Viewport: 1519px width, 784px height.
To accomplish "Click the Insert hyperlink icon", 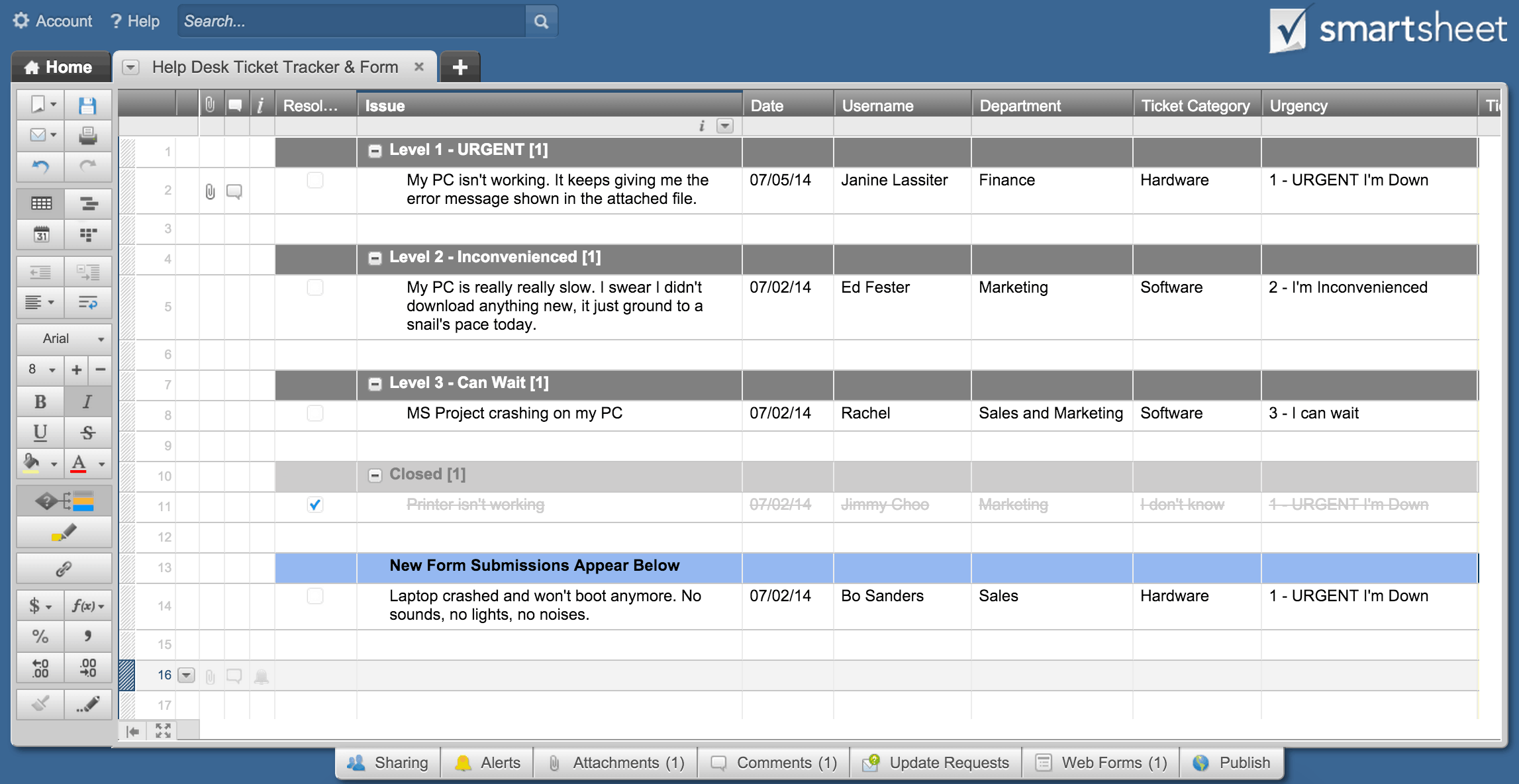I will pyautogui.click(x=64, y=568).
